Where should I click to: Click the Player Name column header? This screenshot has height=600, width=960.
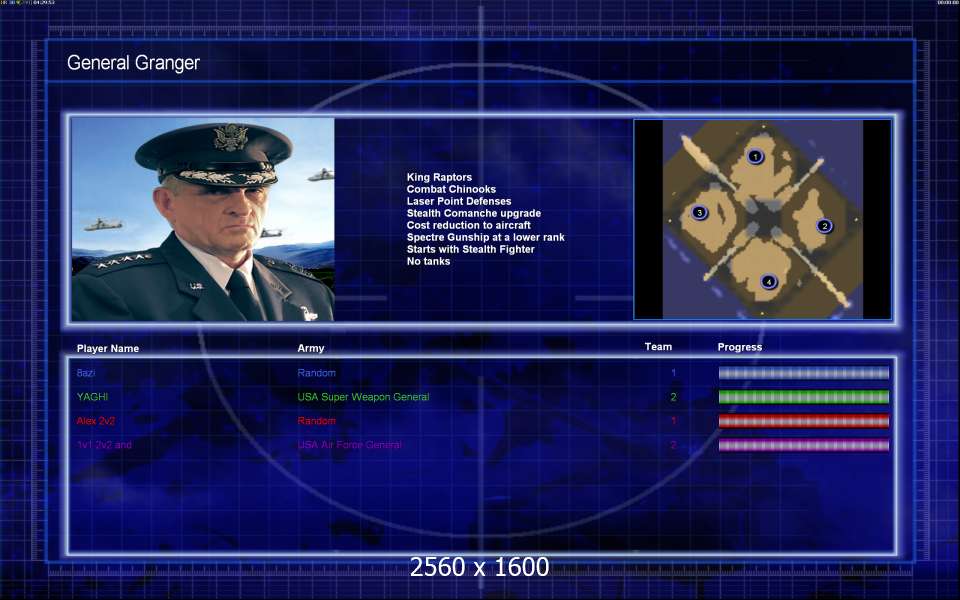(x=108, y=348)
